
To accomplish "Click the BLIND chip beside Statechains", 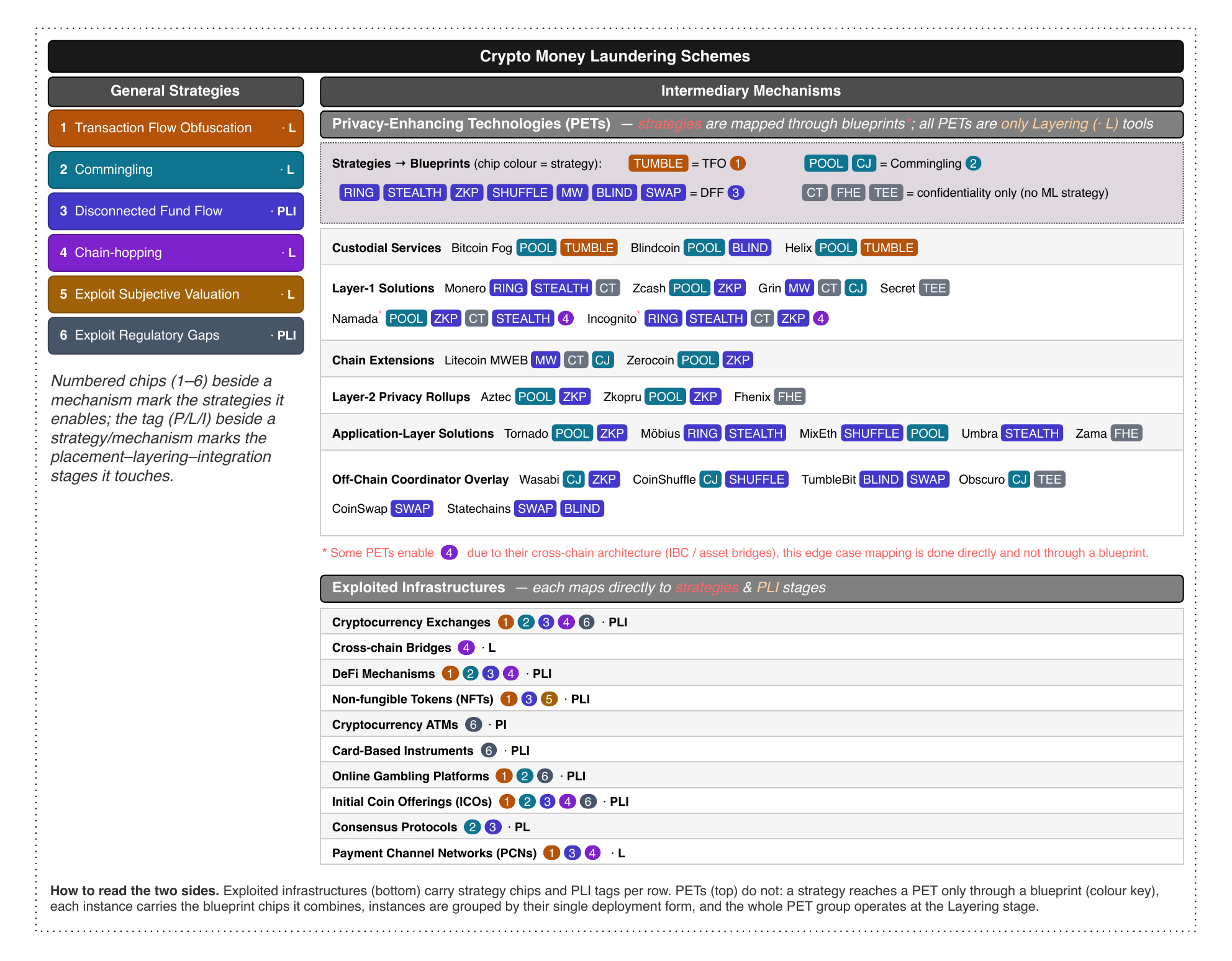I will (582, 508).
